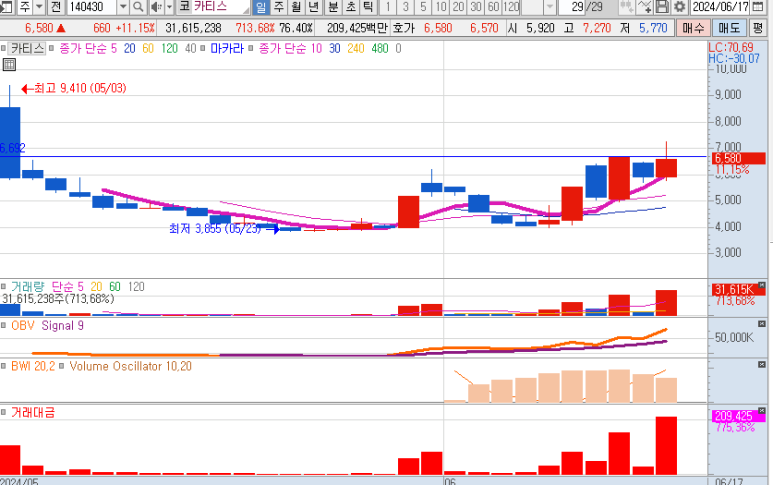Click the magenta 209,425 value tag

[x=736, y=416]
